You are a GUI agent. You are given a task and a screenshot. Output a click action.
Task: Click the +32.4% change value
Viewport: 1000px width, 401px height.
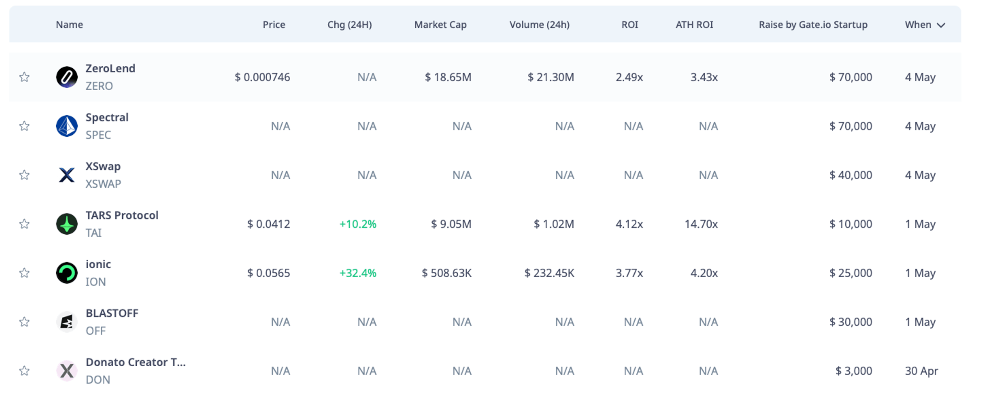pyautogui.click(x=358, y=273)
